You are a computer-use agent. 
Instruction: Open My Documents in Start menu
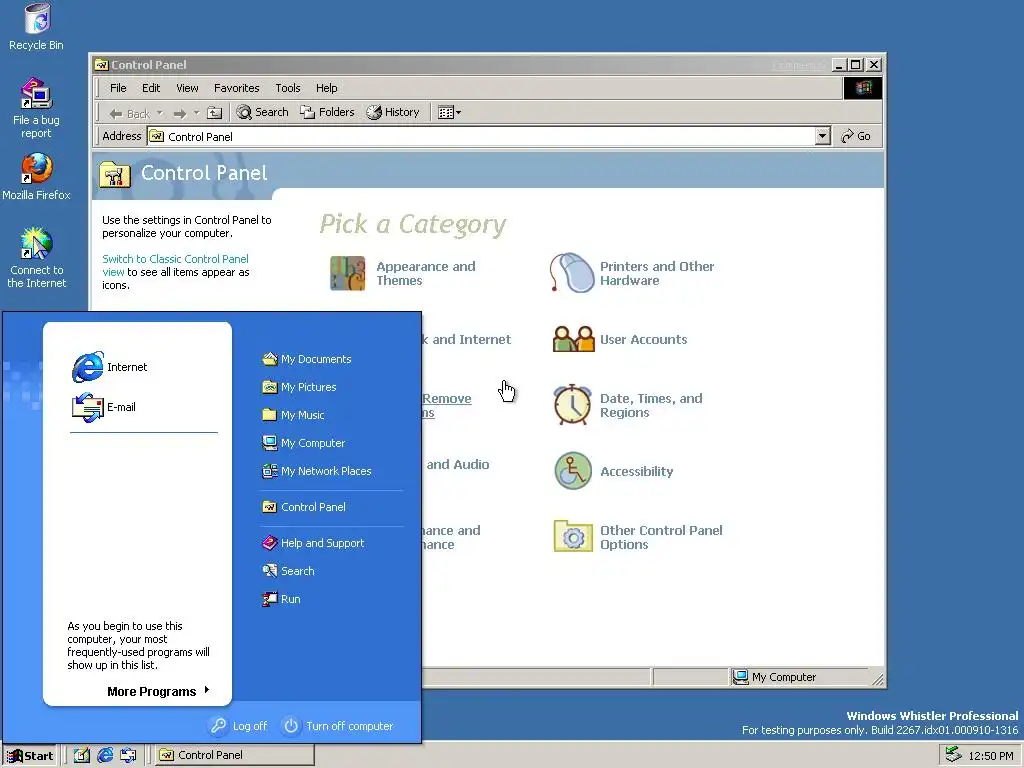click(x=306, y=359)
